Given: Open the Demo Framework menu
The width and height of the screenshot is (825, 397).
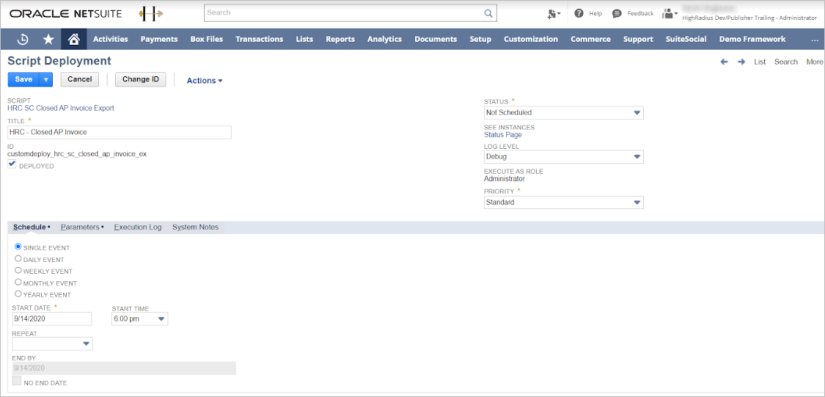Looking at the screenshot, I should pyautogui.click(x=752, y=39).
